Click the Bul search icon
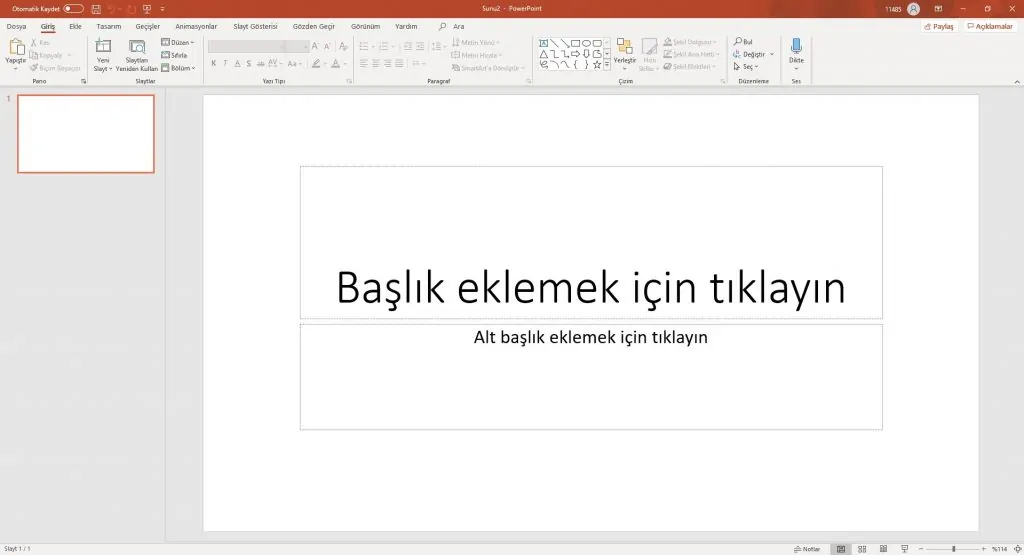Viewport: 1024px width, 555px height. click(x=737, y=42)
